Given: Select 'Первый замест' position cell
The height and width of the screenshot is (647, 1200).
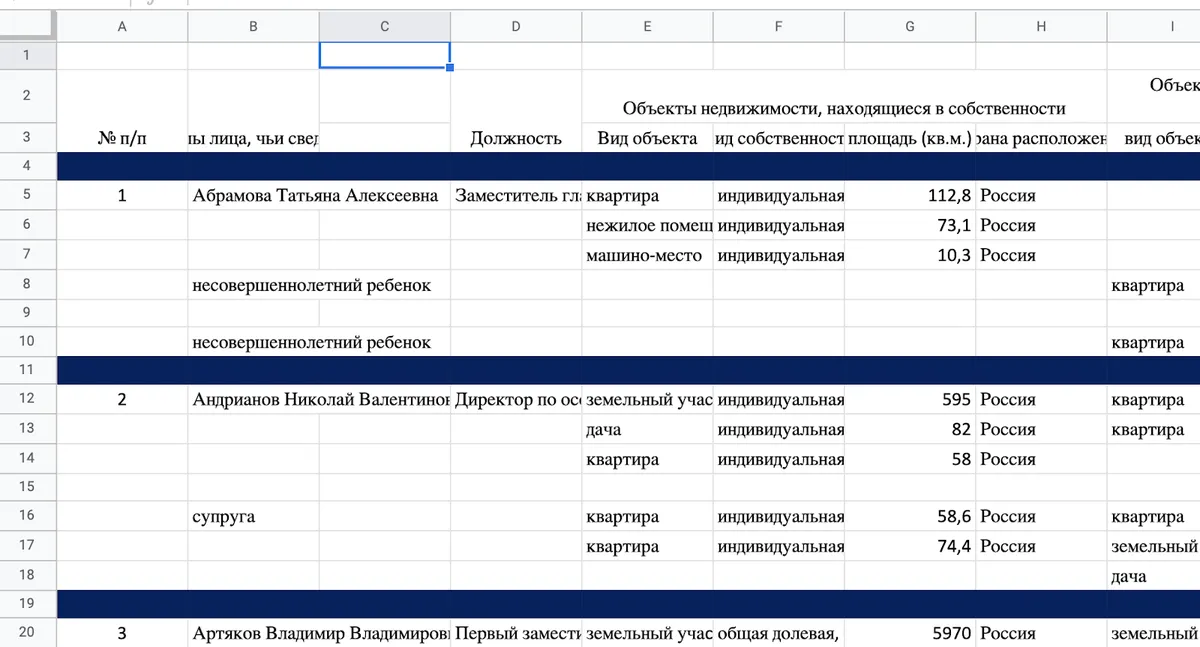Looking at the screenshot, I should [x=516, y=633].
